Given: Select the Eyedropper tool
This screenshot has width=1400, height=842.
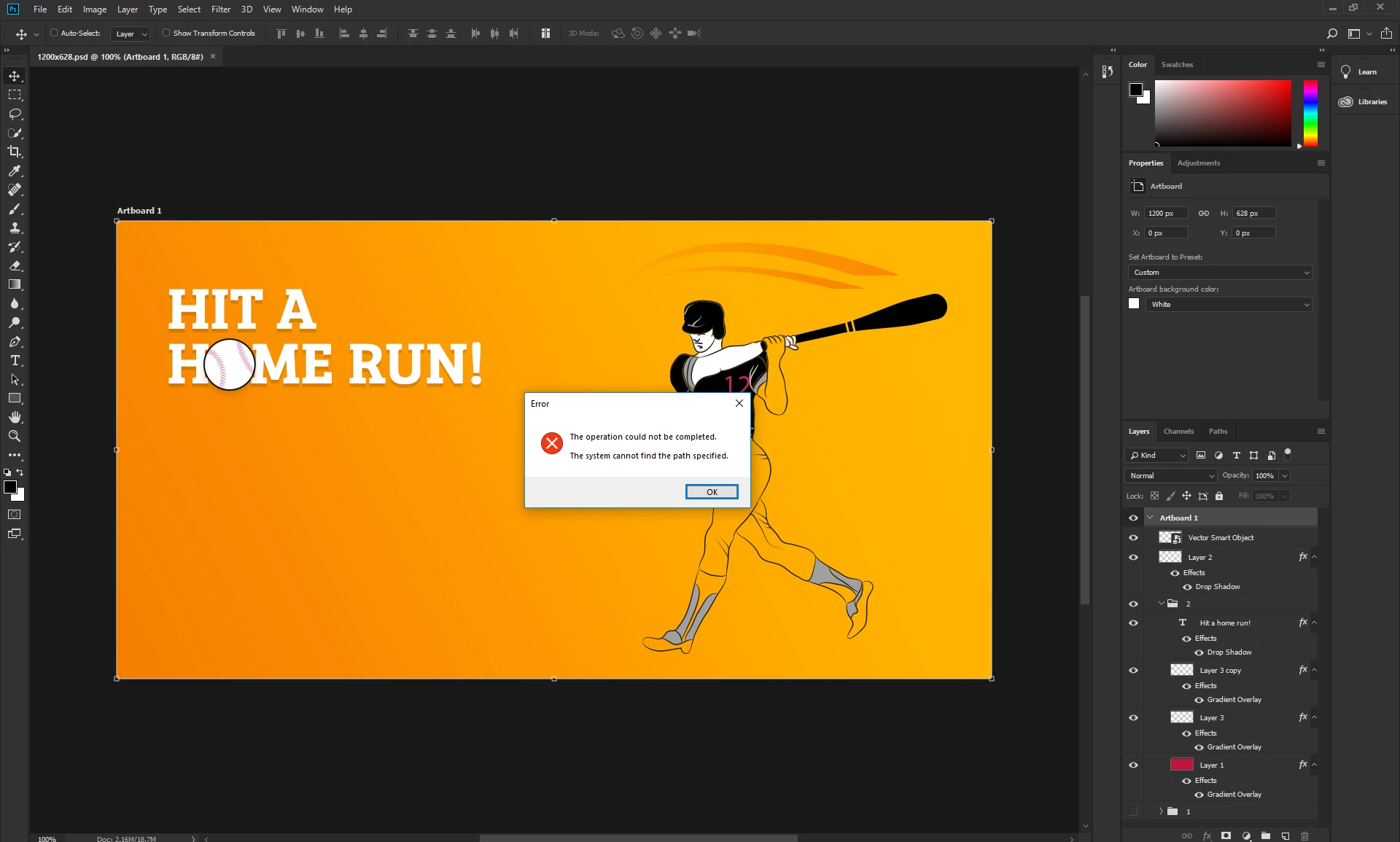Looking at the screenshot, I should tap(15, 171).
